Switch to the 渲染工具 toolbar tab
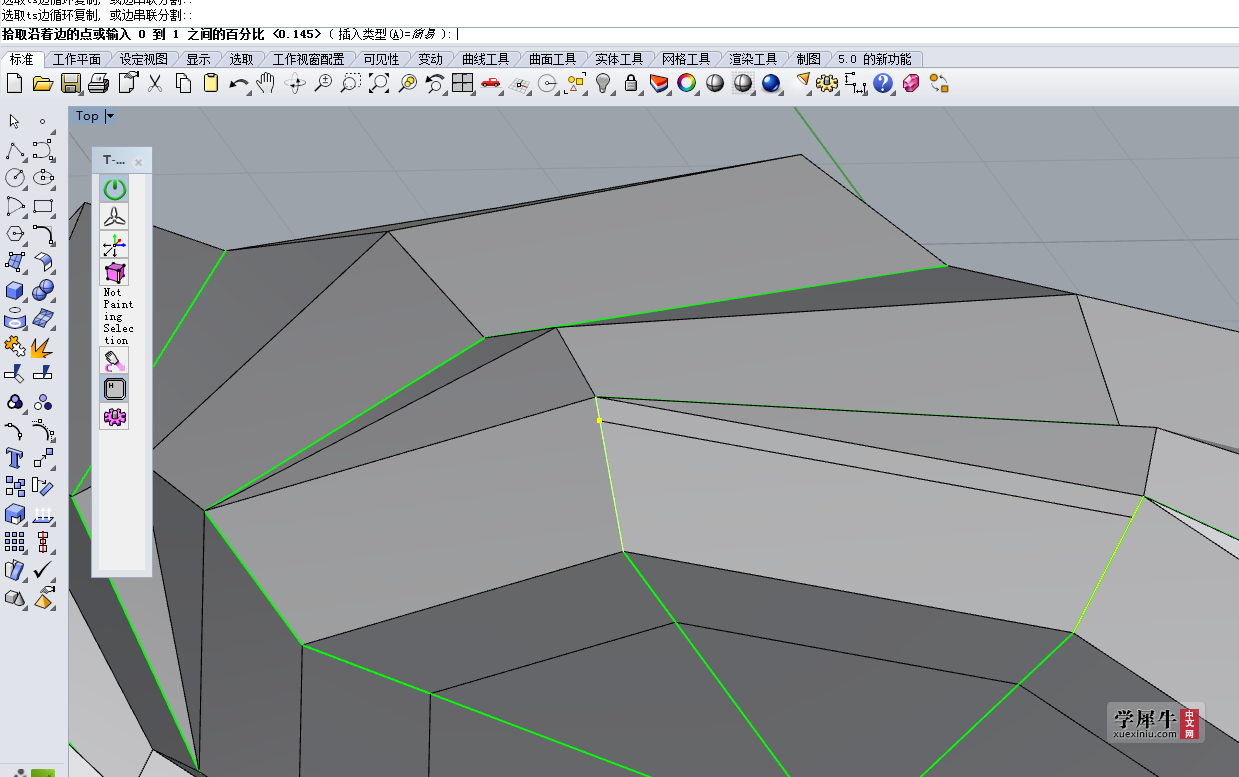The image size is (1239, 777). 753,60
